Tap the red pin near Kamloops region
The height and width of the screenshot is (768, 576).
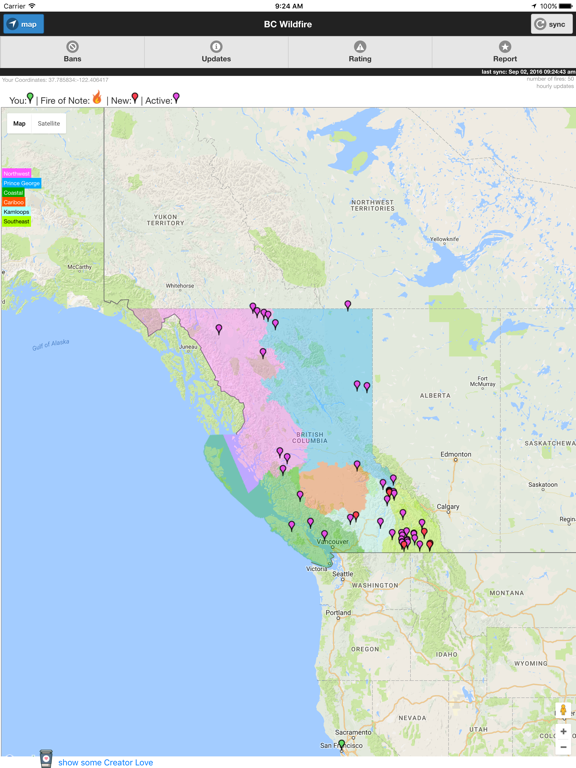356,516
